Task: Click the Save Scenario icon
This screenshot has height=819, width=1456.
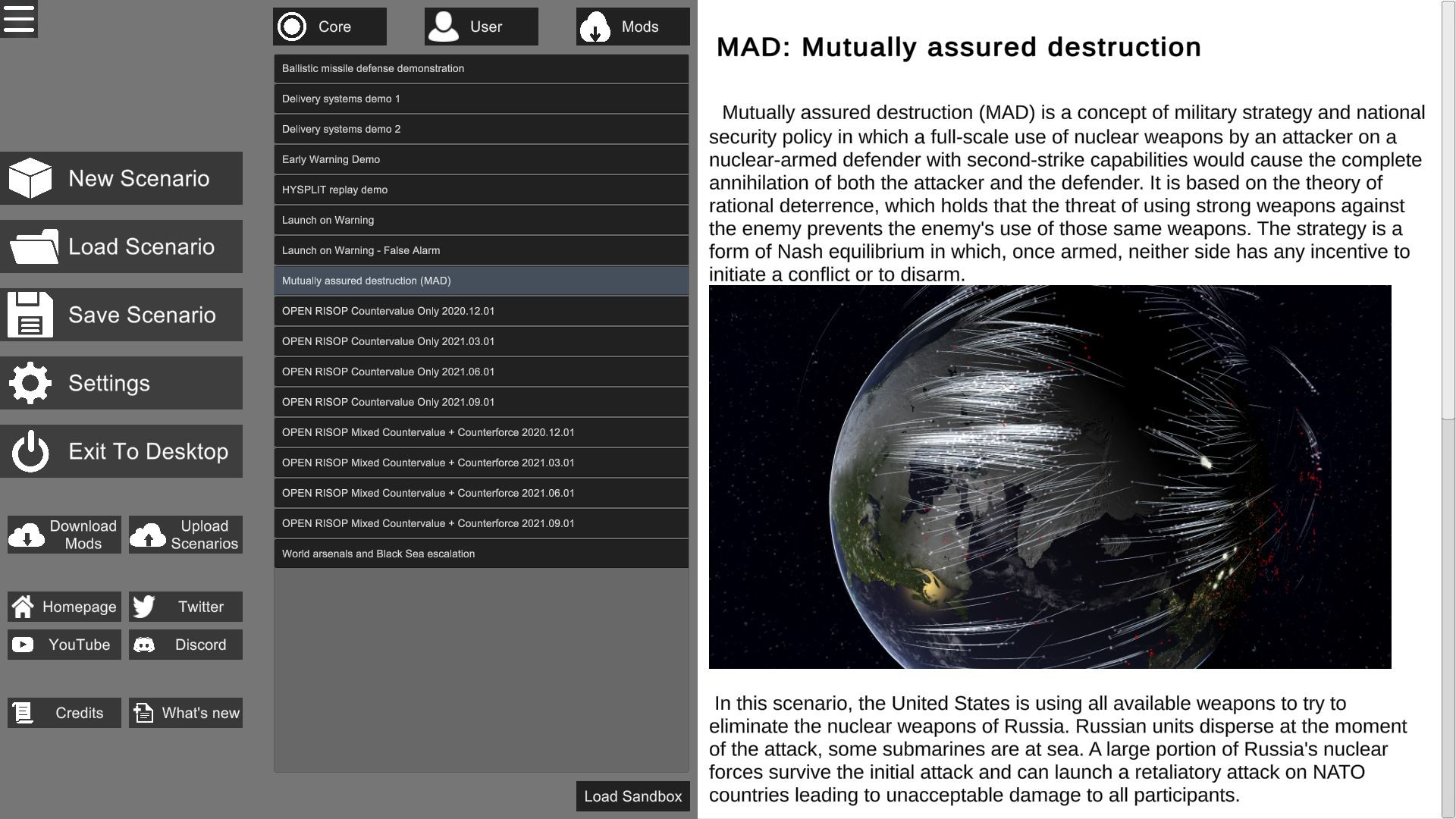Action: 30,315
